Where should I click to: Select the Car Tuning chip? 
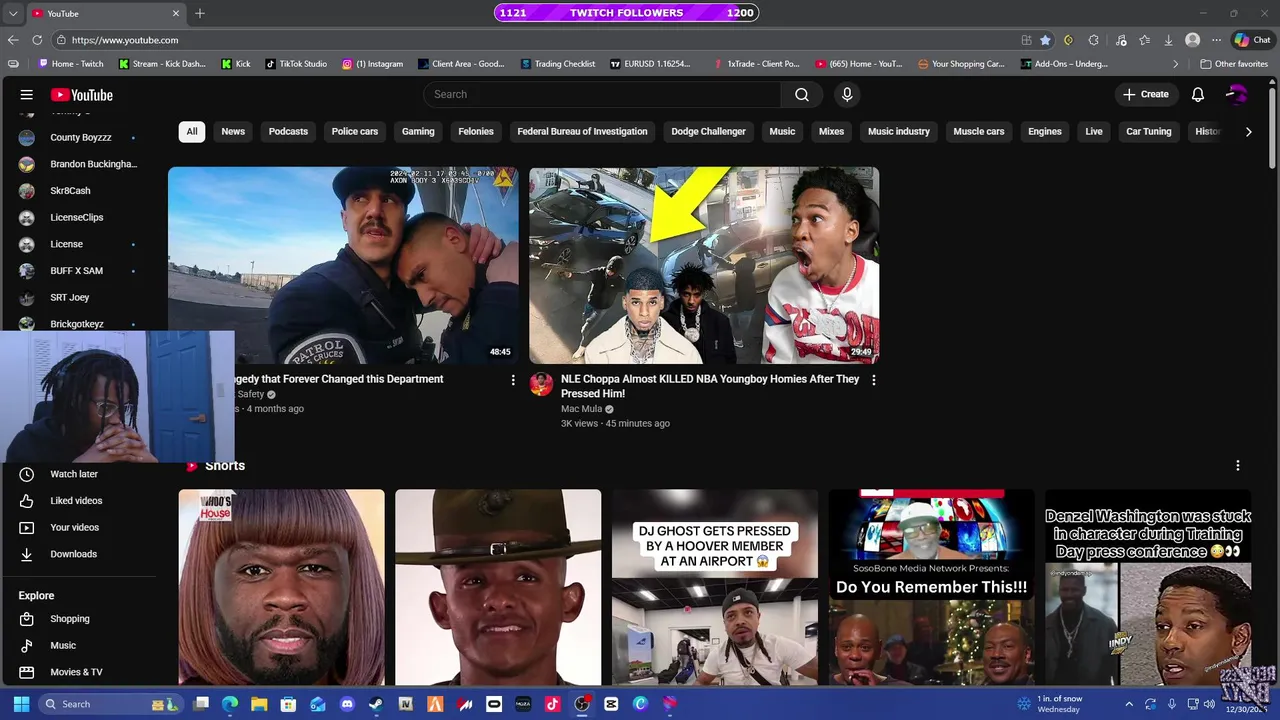click(1149, 131)
